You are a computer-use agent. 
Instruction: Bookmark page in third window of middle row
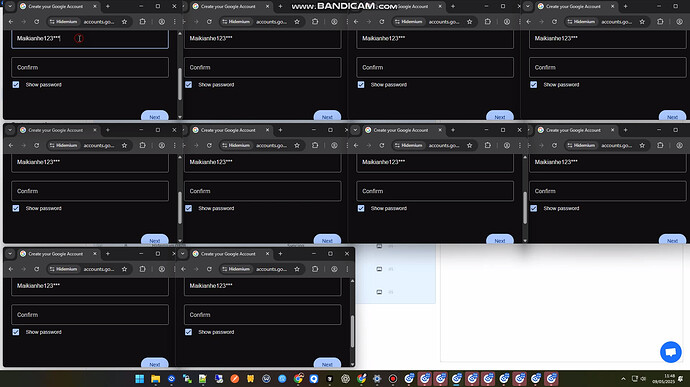click(470, 145)
